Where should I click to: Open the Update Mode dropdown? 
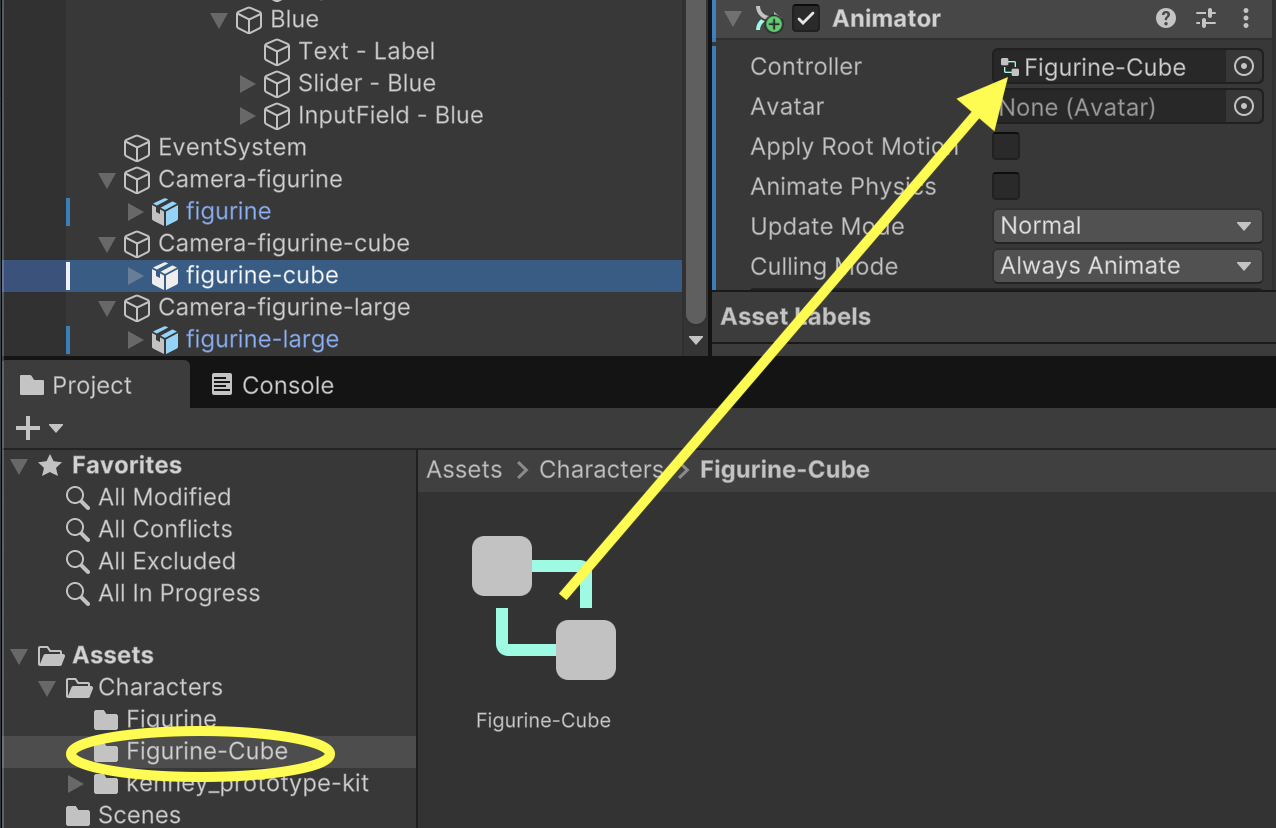pos(1126,226)
